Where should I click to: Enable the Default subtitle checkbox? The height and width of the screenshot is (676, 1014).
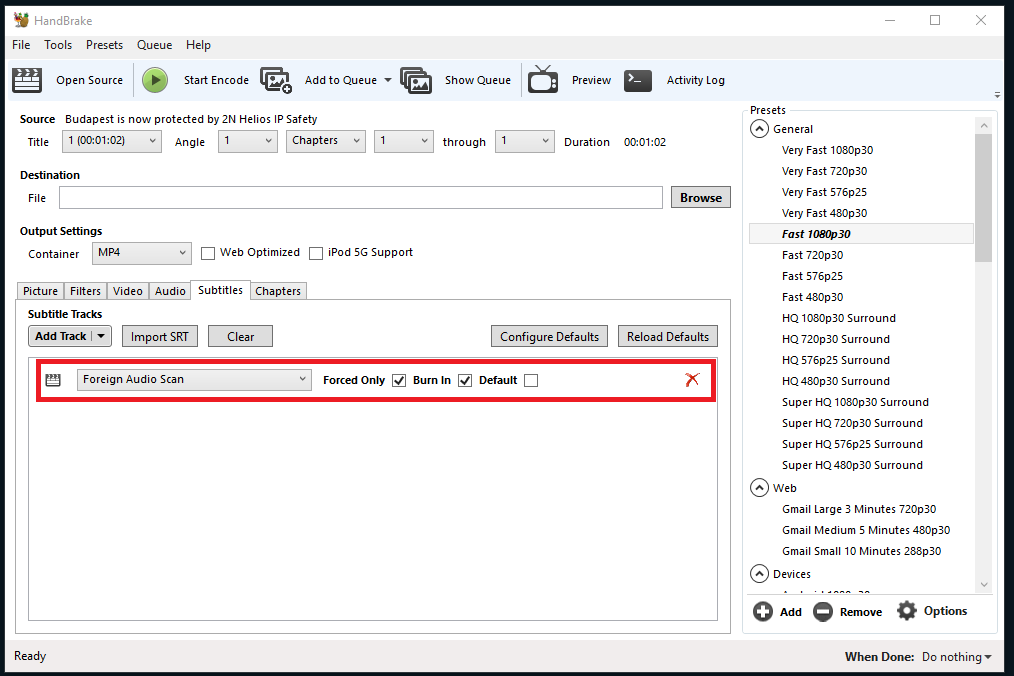pos(531,380)
